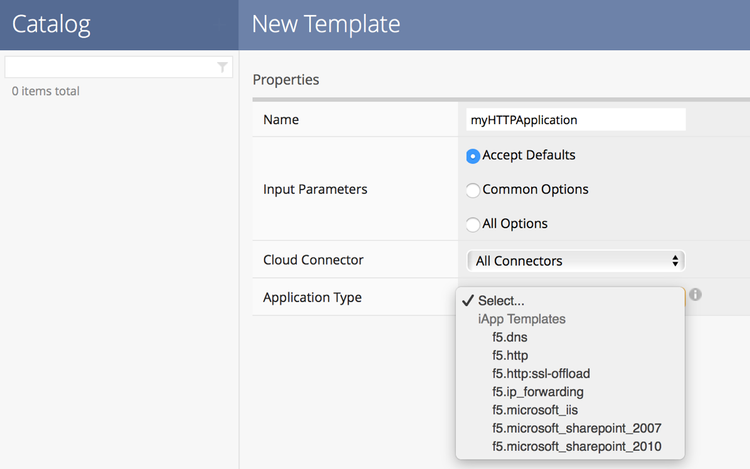Select f5.ip_forwarding template option
The height and width of the screenshot is (469, 750).
(x=537, y=391)
